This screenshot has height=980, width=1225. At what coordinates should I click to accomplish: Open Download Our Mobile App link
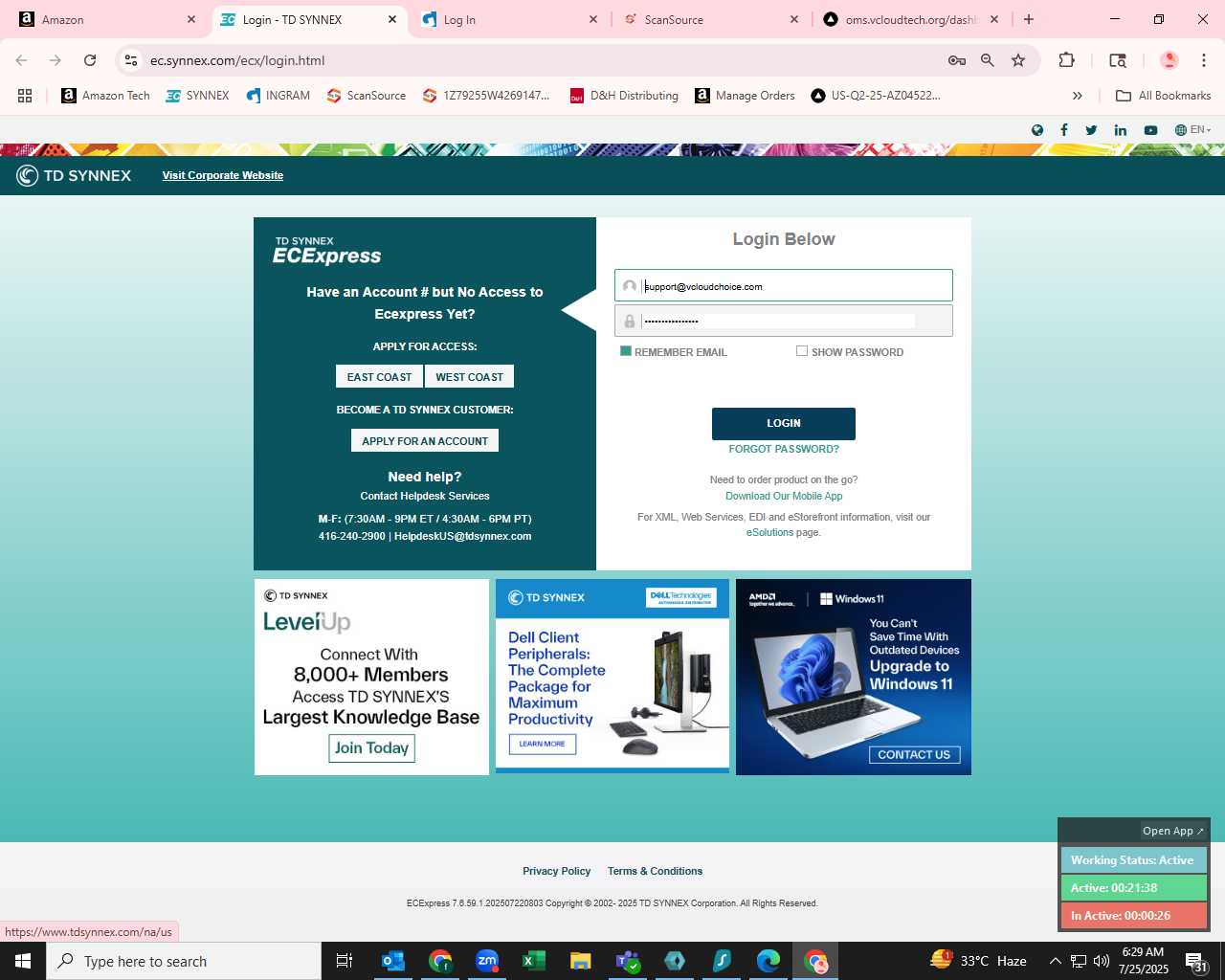click(784, 496)
